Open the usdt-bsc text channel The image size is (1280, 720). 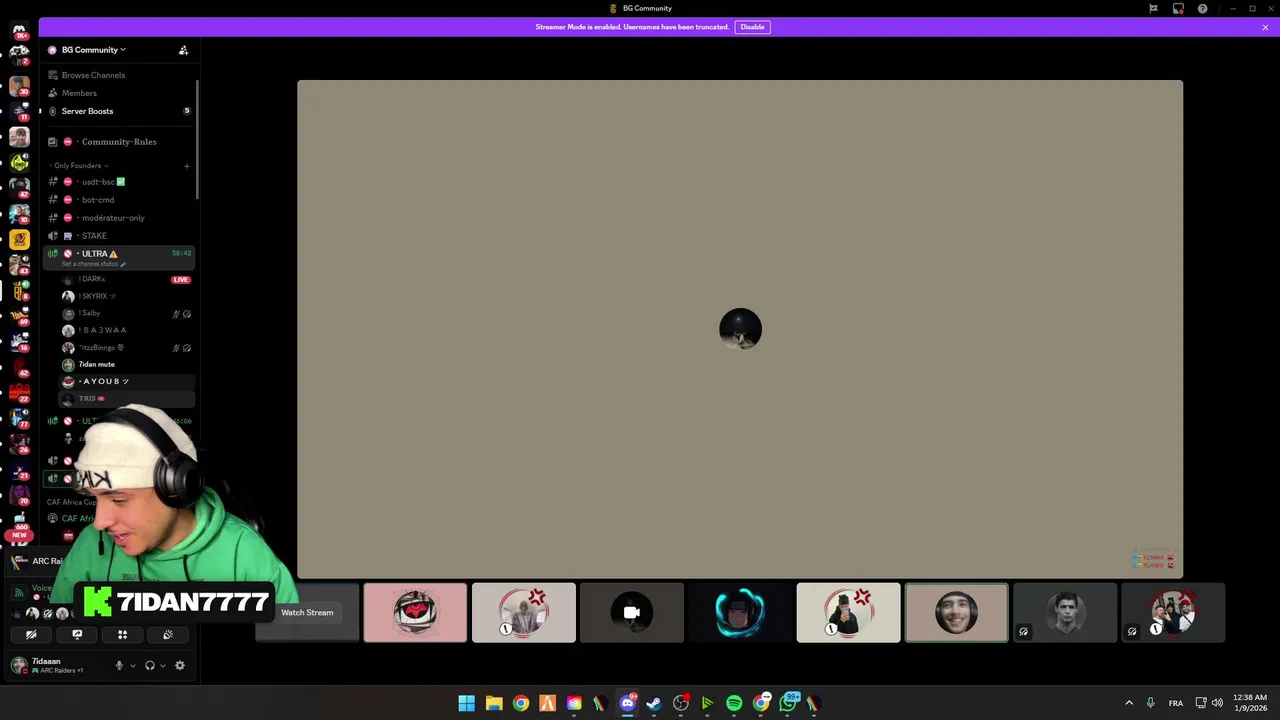point(103,182)
